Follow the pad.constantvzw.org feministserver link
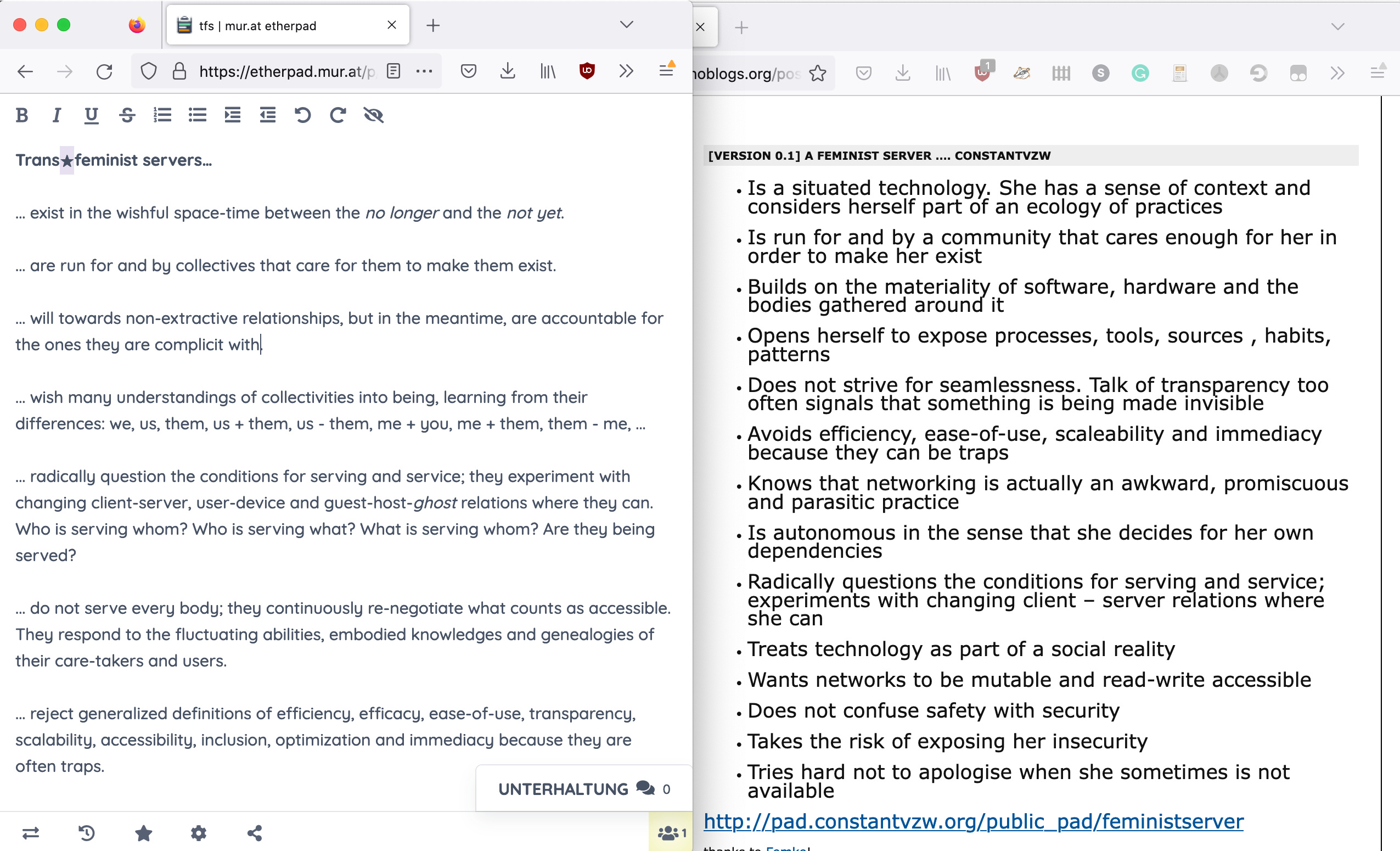 pos(972,821)
